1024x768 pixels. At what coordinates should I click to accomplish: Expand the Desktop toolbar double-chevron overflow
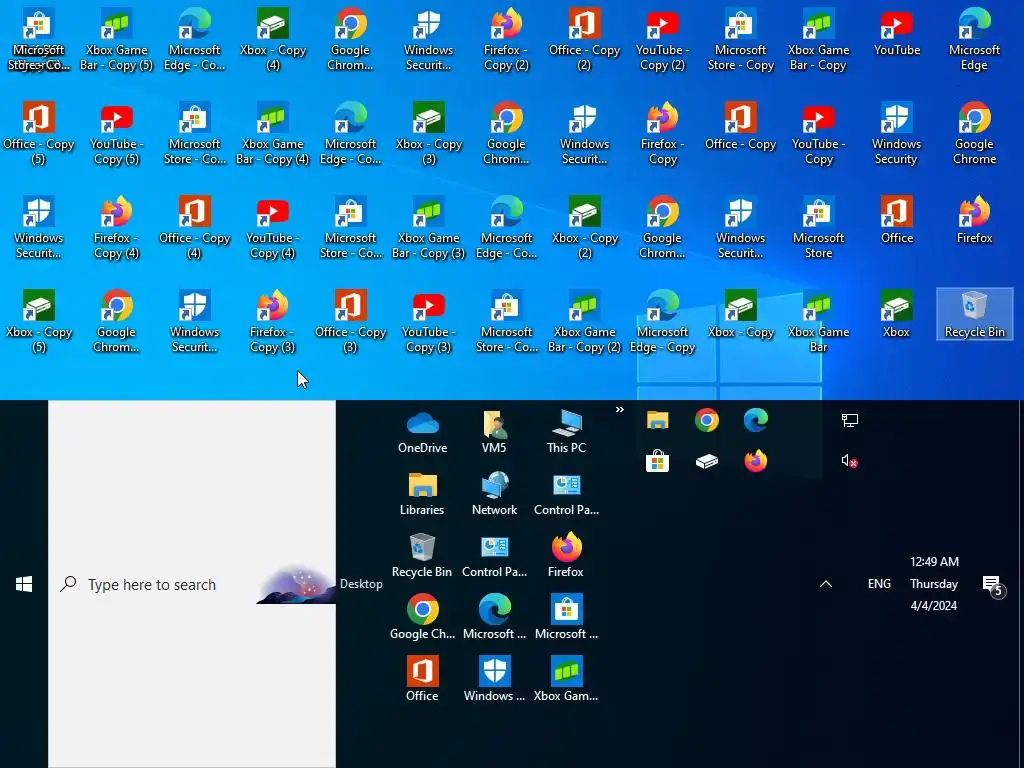coord(620,409)
